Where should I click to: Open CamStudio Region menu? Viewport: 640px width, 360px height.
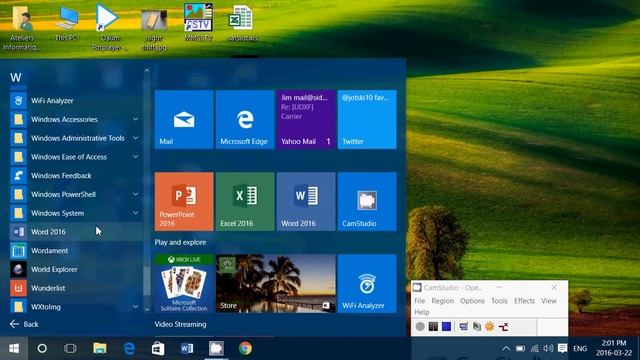coord(442,301)
